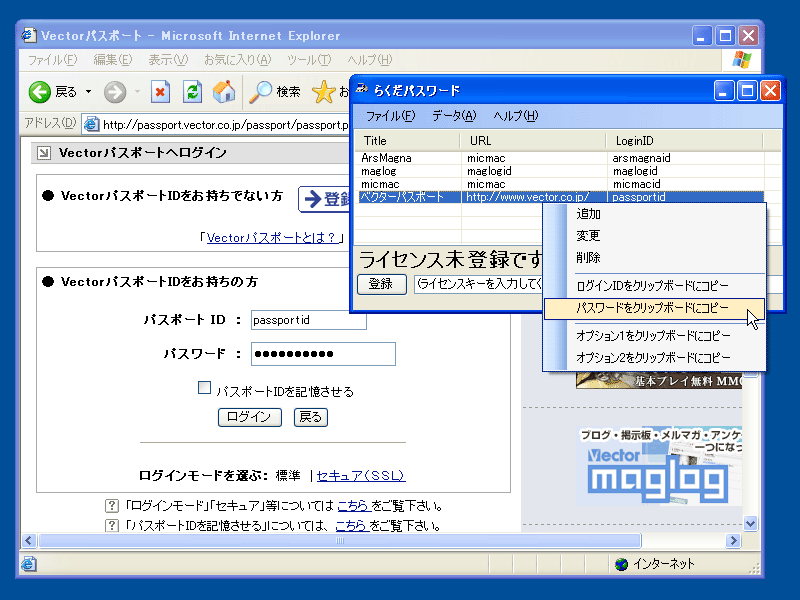Click the IE Stop loading icon
Screen dimensions: 800x600
(x=160, y=92)
